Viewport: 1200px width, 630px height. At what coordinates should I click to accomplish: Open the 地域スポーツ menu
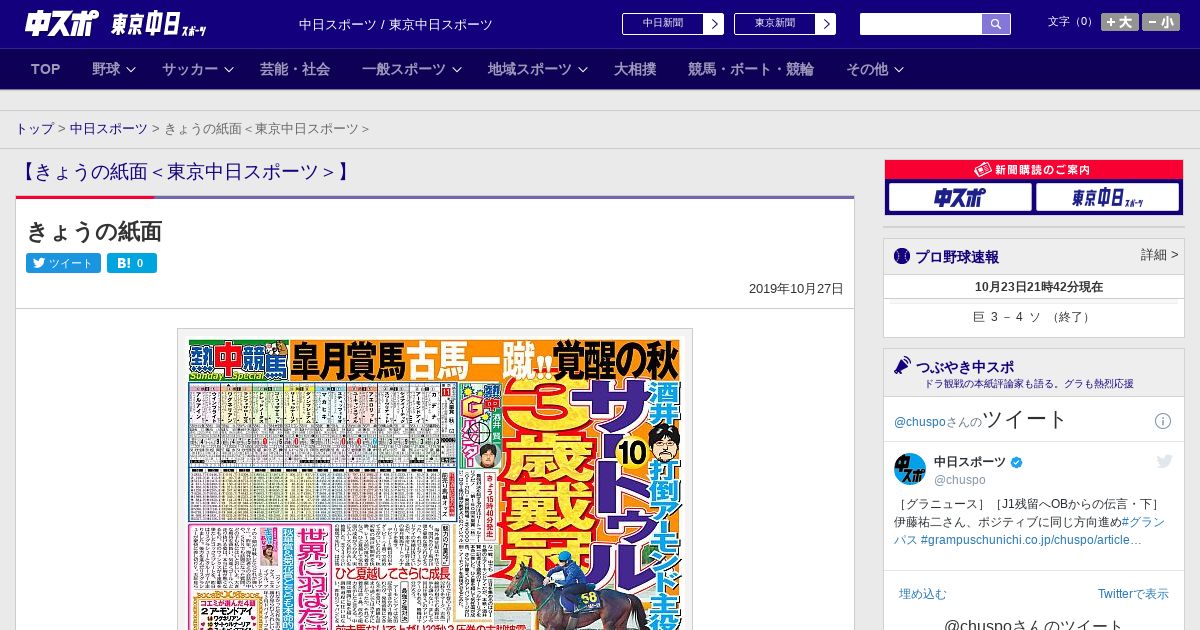click(x=530, y=69)
